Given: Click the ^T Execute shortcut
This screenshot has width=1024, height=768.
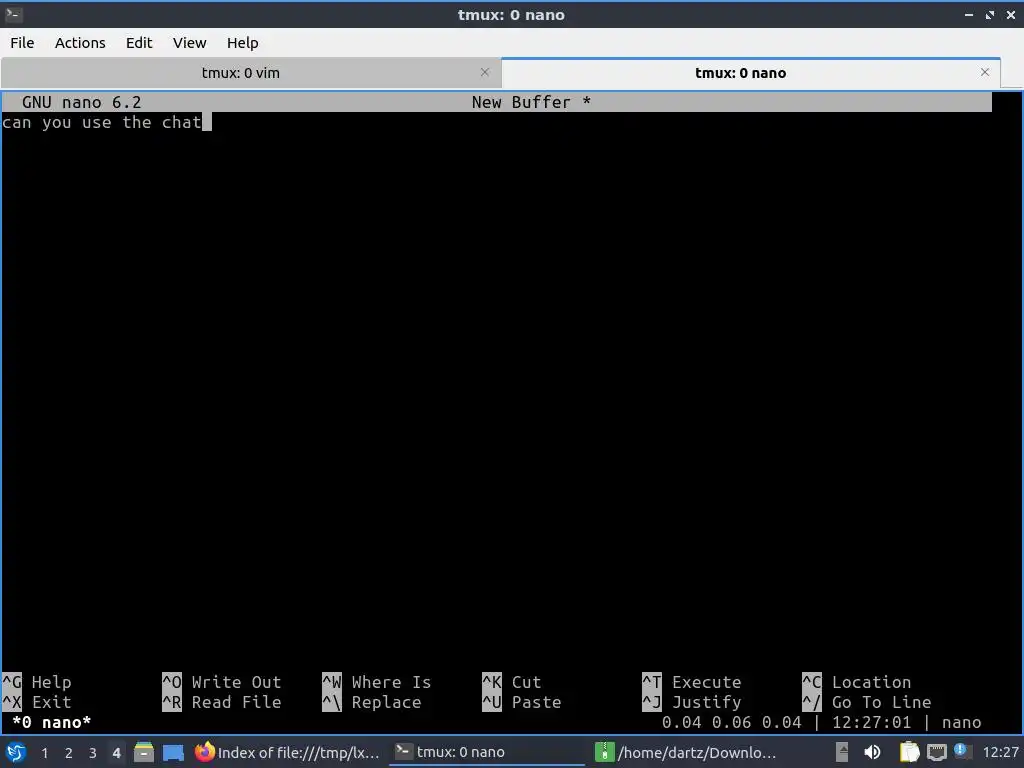Looking at the screenshot, I should pos(692,682).
